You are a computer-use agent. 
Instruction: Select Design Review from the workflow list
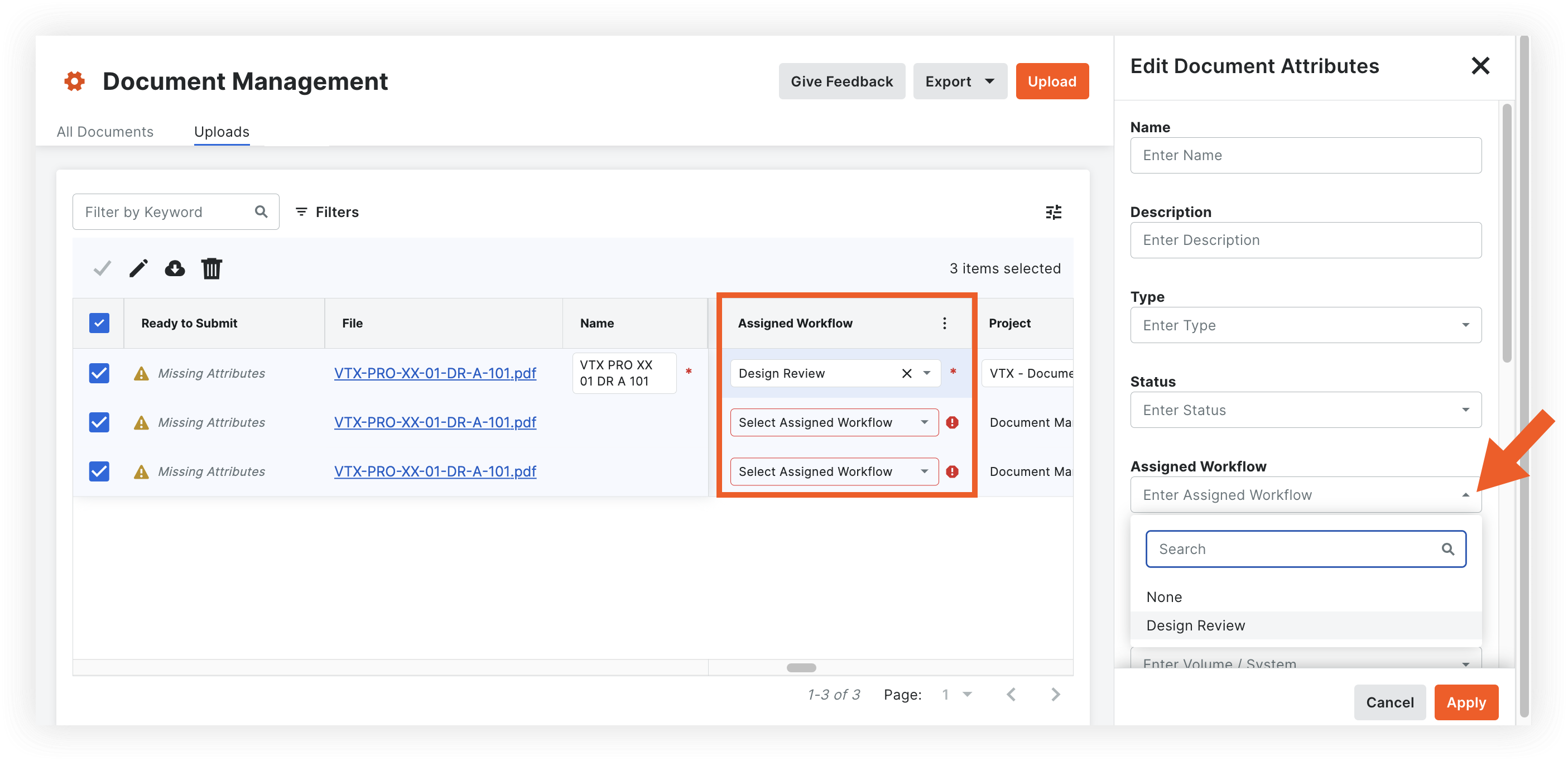[x=1195, y=625]
